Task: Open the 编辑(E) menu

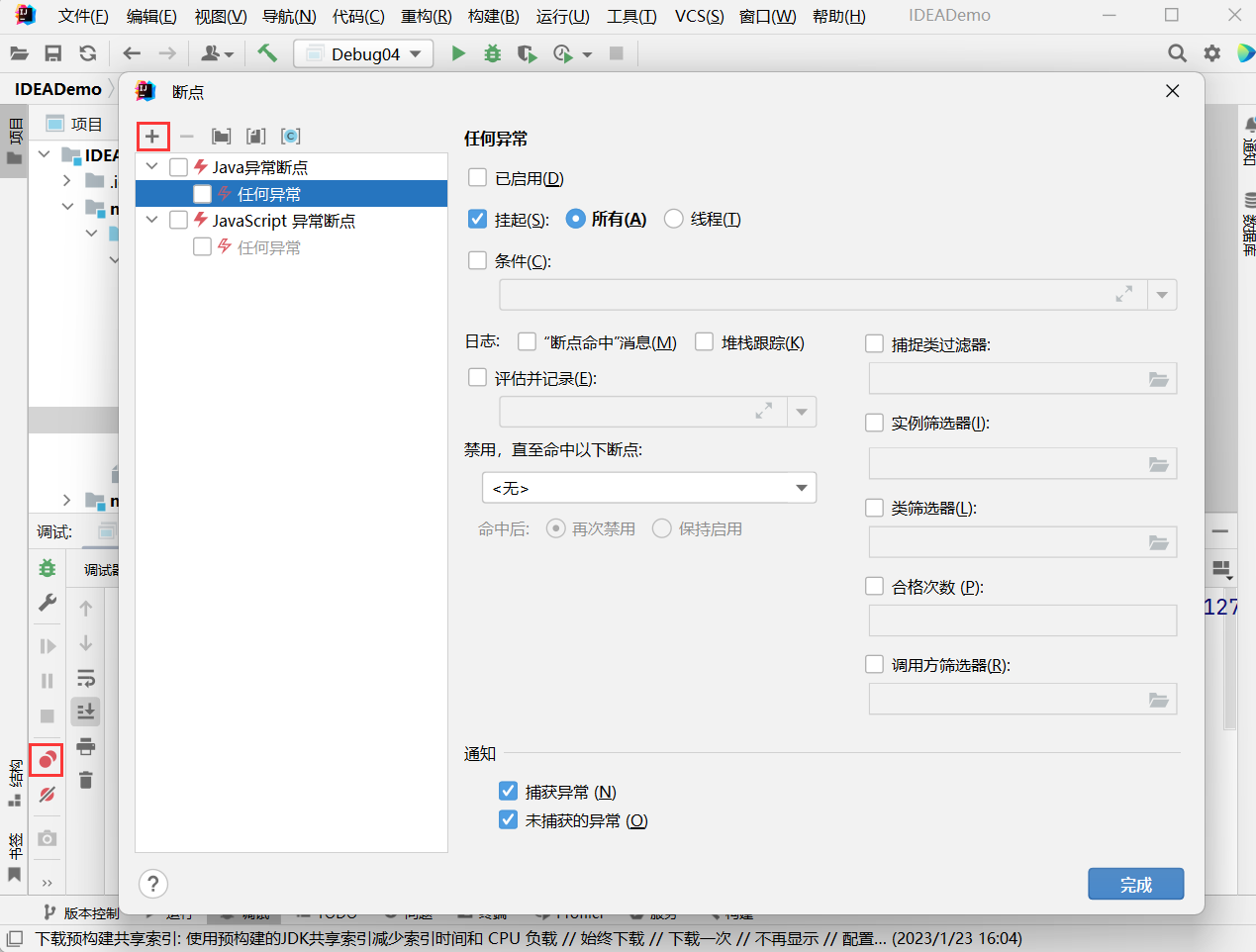Action: point(151,16)
